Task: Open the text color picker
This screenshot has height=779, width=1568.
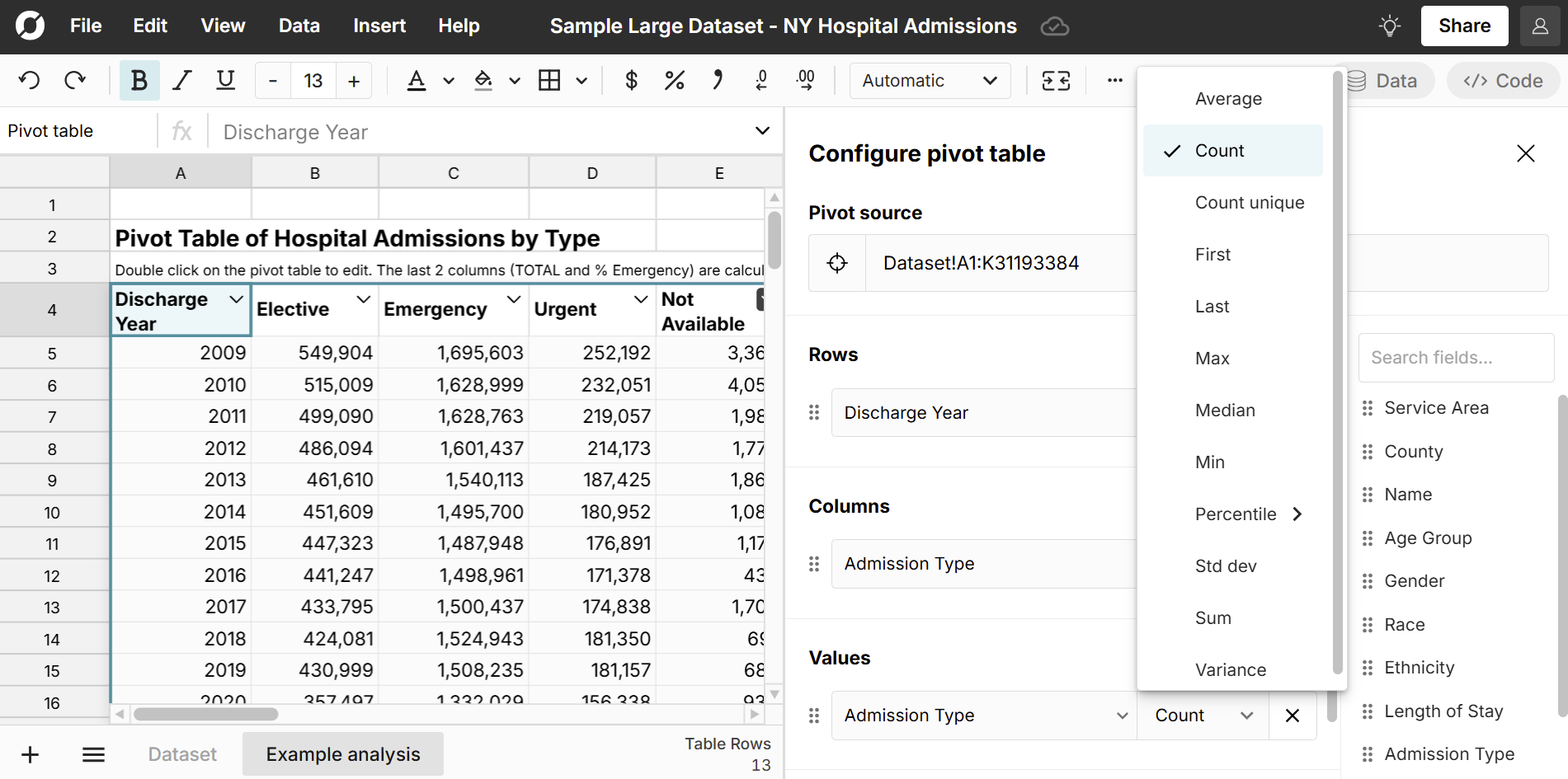Action: 417,80
